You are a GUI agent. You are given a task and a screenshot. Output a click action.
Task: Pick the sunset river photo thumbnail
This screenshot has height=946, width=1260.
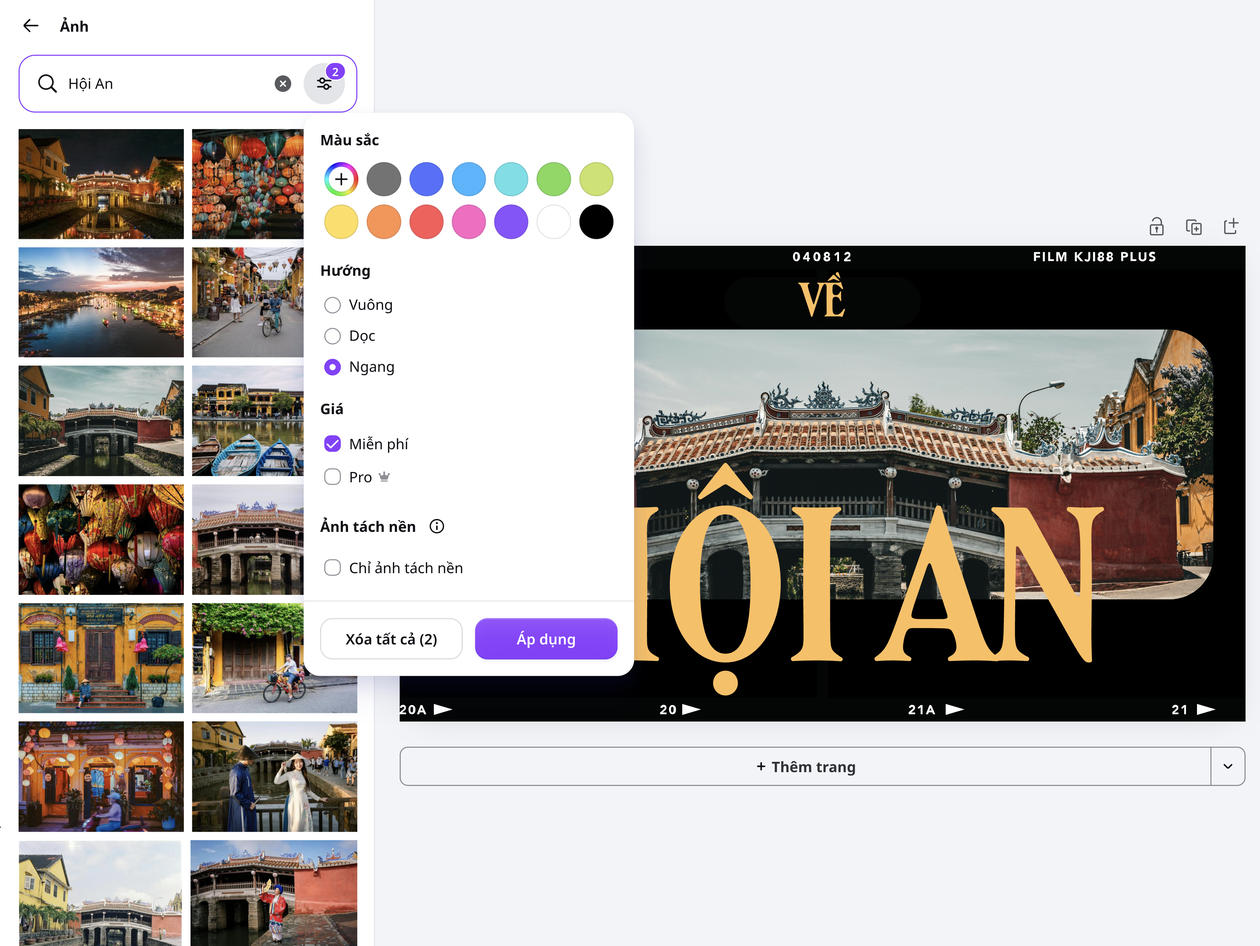(x=101, y=302)
